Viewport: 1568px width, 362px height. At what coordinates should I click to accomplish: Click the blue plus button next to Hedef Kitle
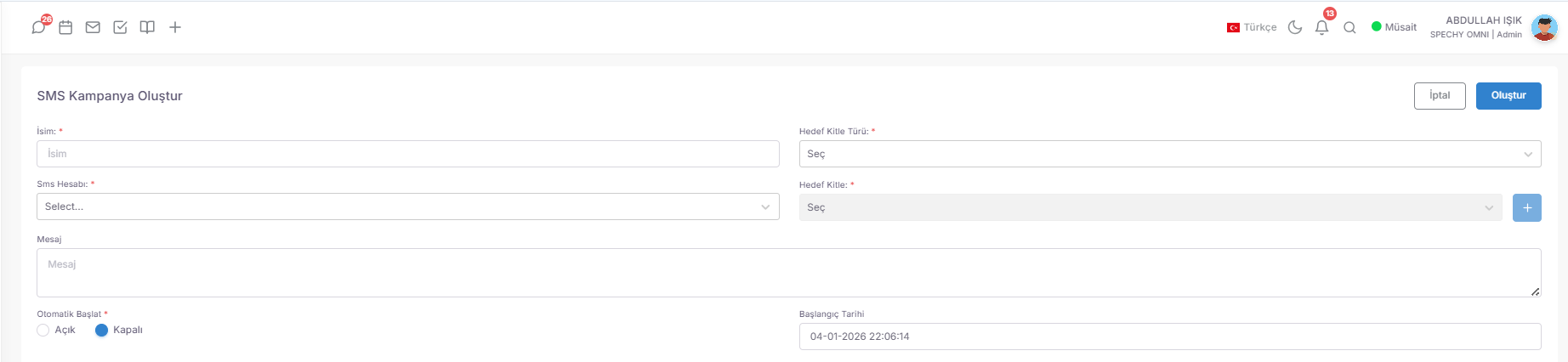(x=1527, y=207)
